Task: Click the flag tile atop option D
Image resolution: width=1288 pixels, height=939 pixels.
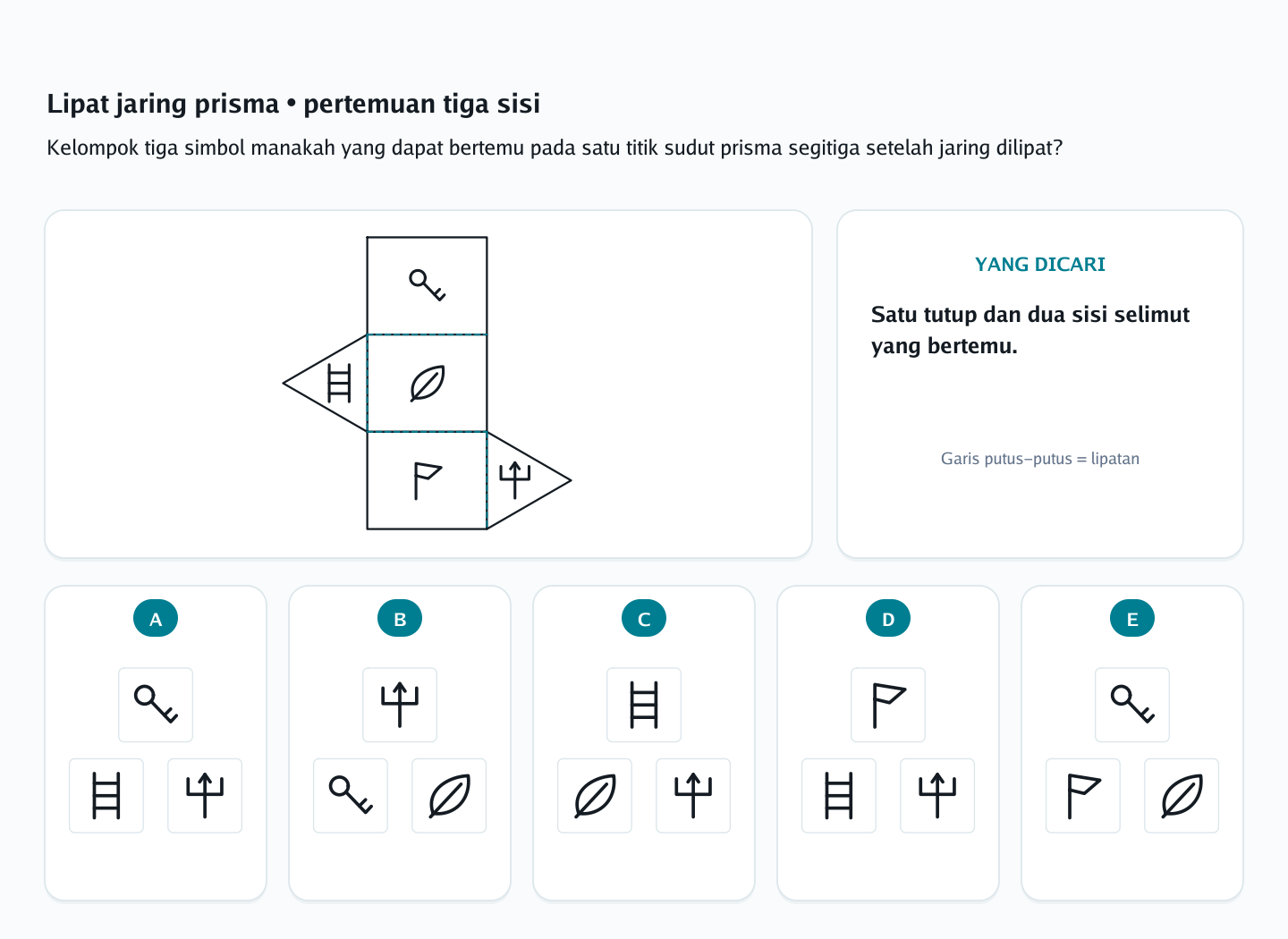Action: coord(888,705)
